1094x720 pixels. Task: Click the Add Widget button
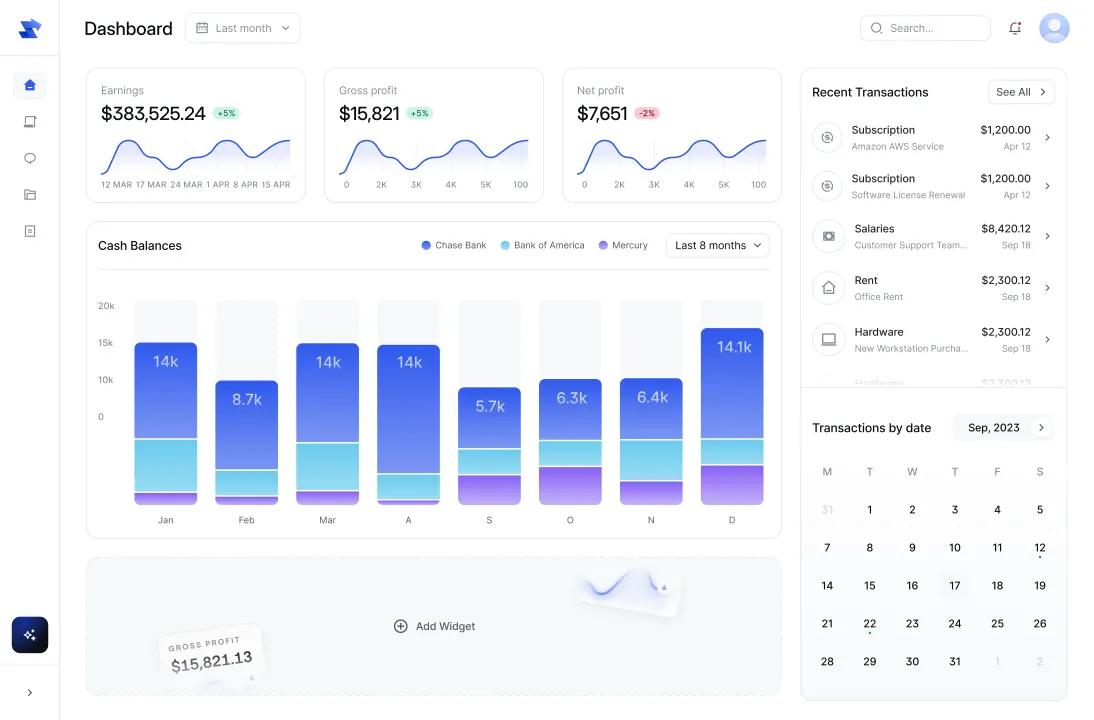click(434, 626)
